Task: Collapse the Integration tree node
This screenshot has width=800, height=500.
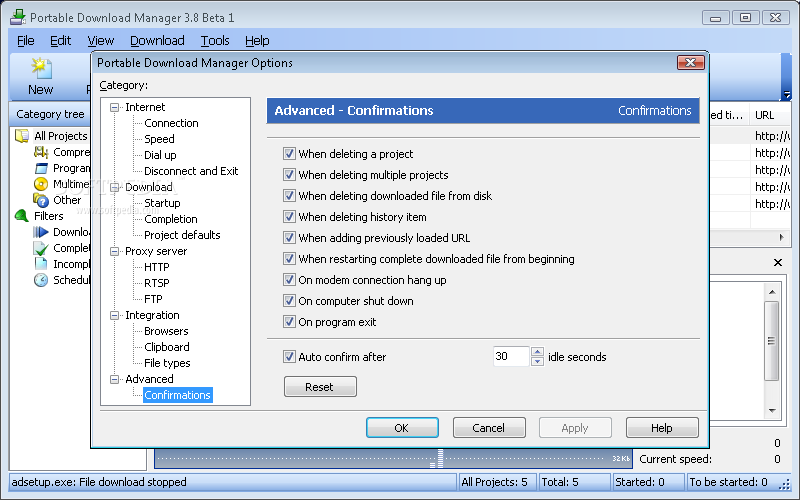Action: pos(115,315)
